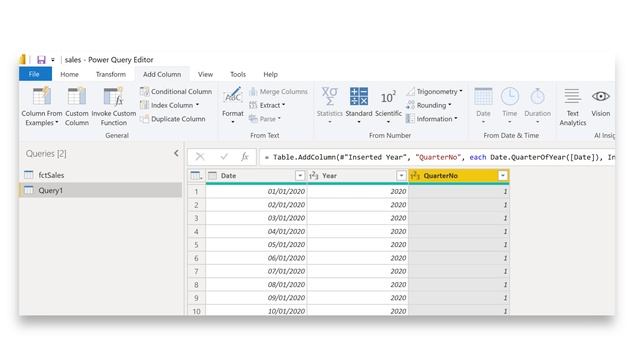Open the Rounding dropdown
The height and width of the screenshot is (360, 640).
click(429, 105)
